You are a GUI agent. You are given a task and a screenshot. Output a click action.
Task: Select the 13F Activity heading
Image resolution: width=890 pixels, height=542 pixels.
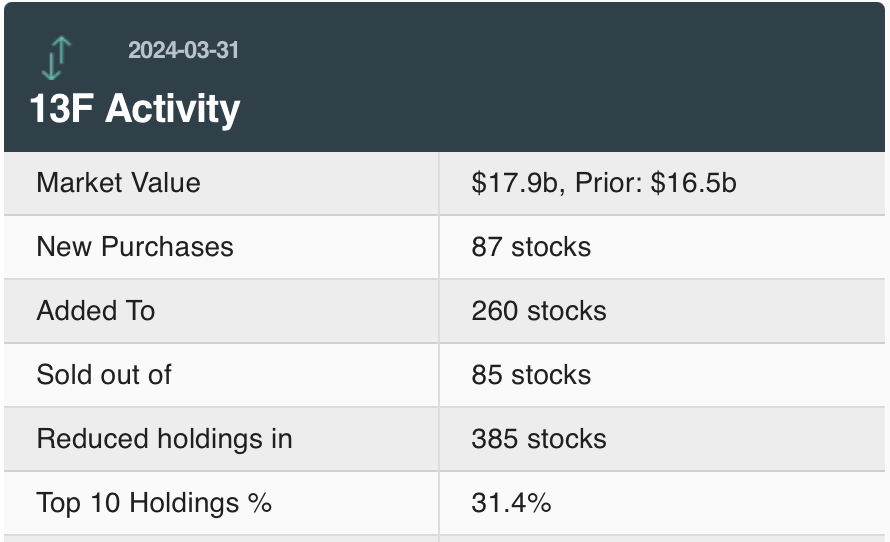pos(135,108)
